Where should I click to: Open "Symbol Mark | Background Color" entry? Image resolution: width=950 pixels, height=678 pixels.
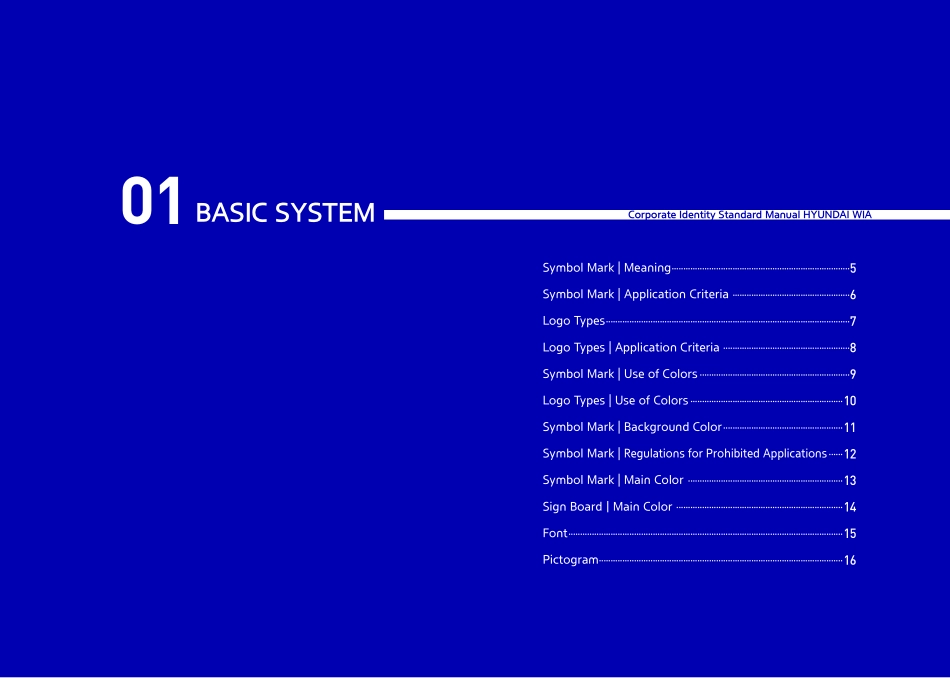pos(631,426)
